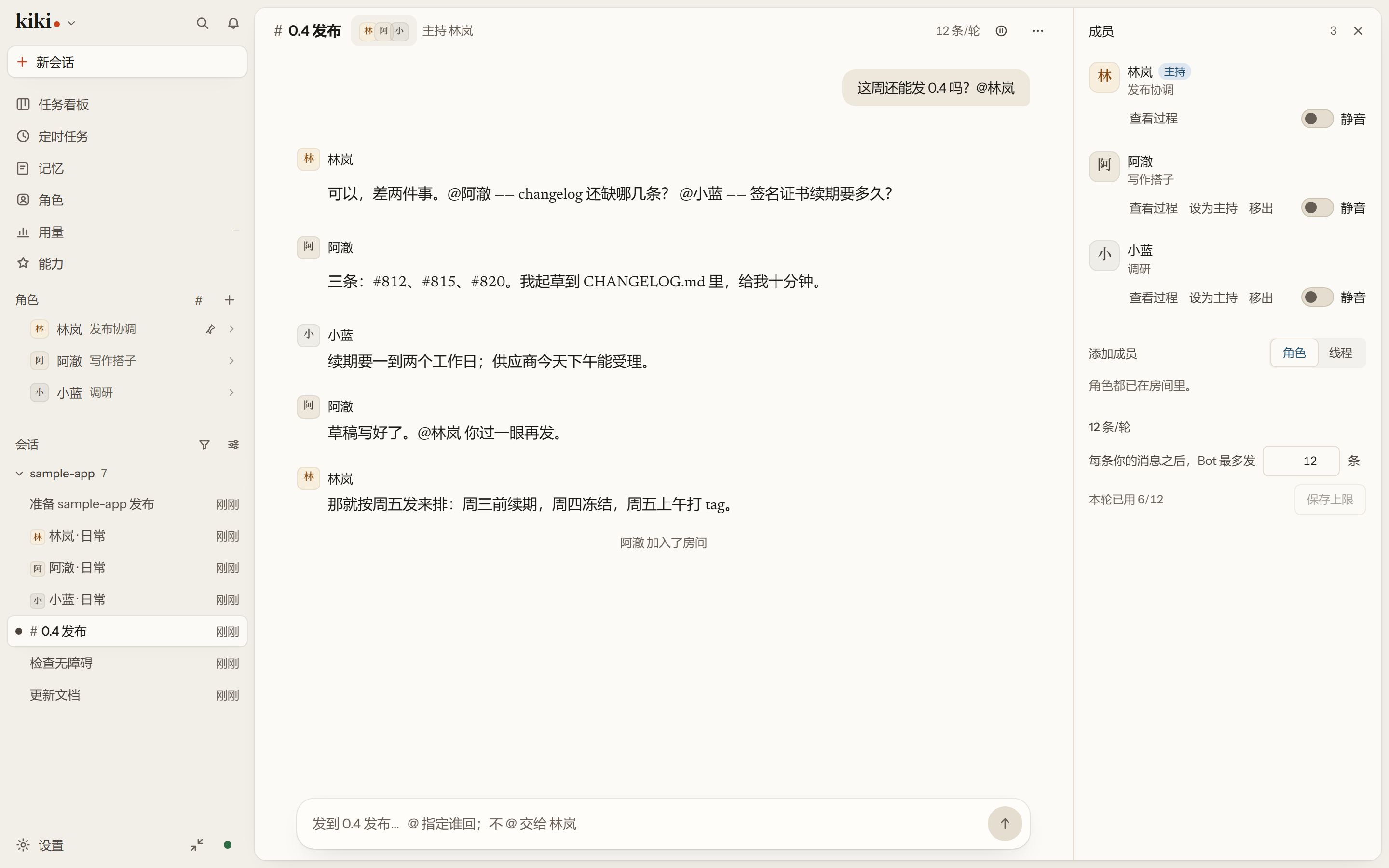
Task: Open 设置 at the sidebar bottom
Action: 40,845
